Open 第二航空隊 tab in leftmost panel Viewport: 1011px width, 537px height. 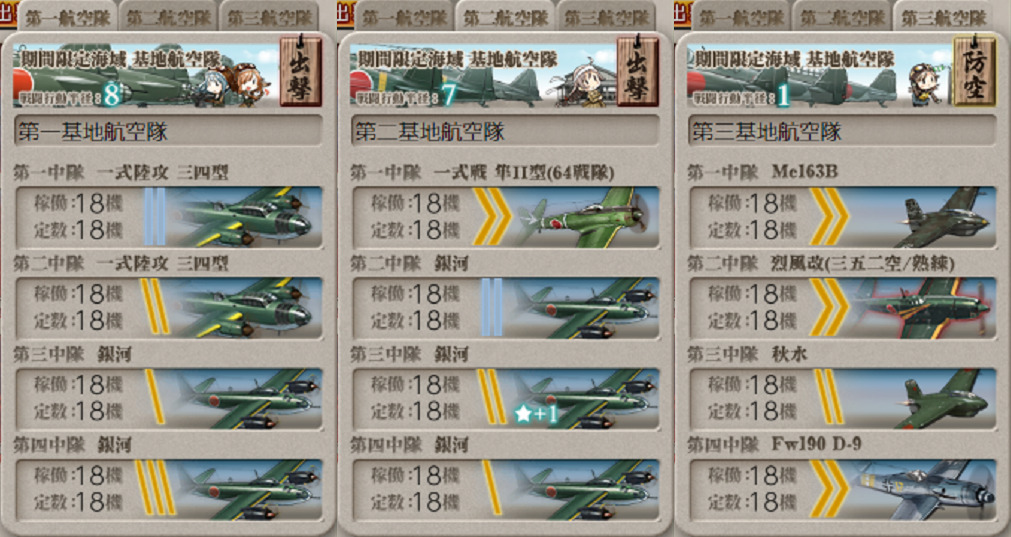(x=167, y=17)
